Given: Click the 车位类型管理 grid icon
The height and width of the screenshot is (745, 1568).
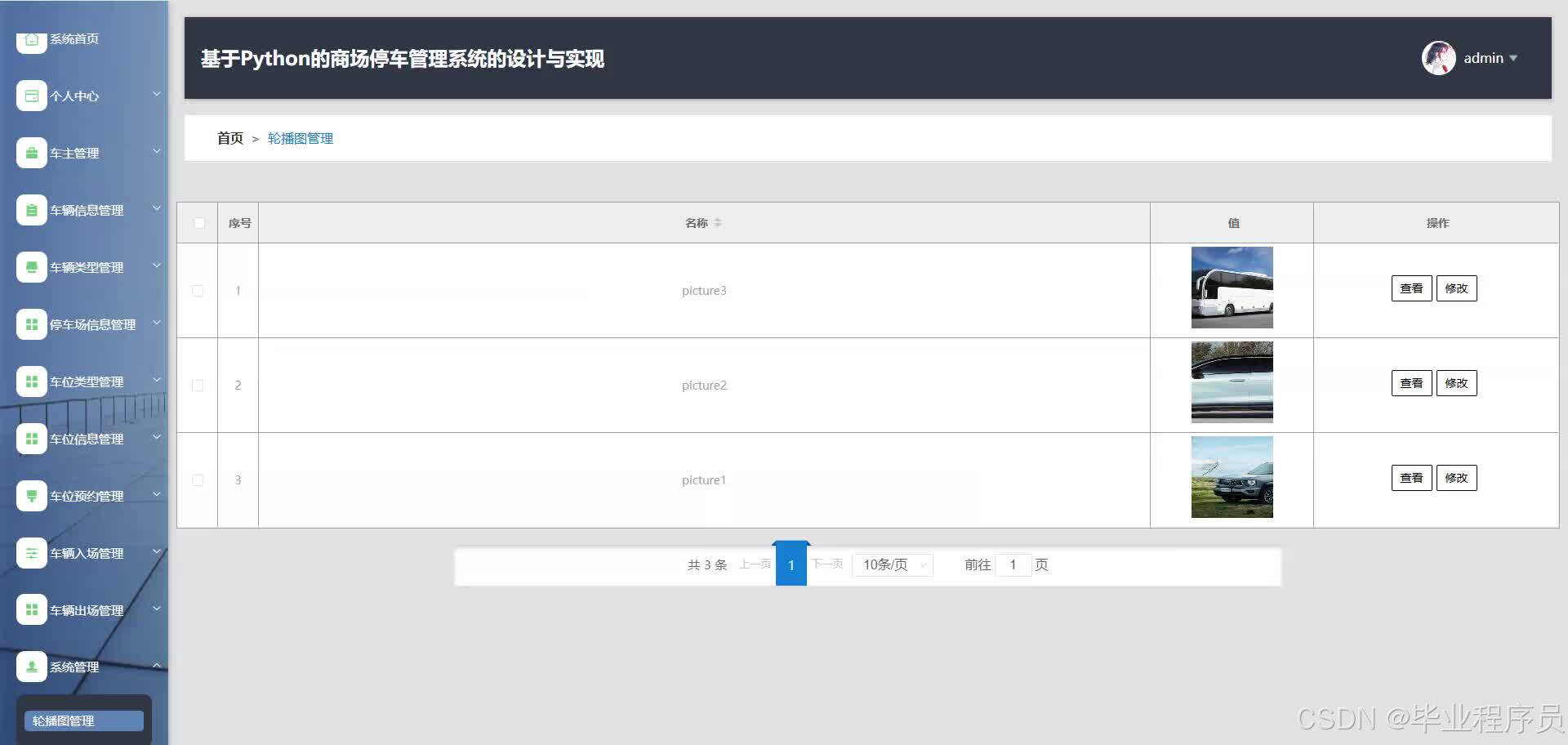Looking at the screenshot, I should pos(32,381).
